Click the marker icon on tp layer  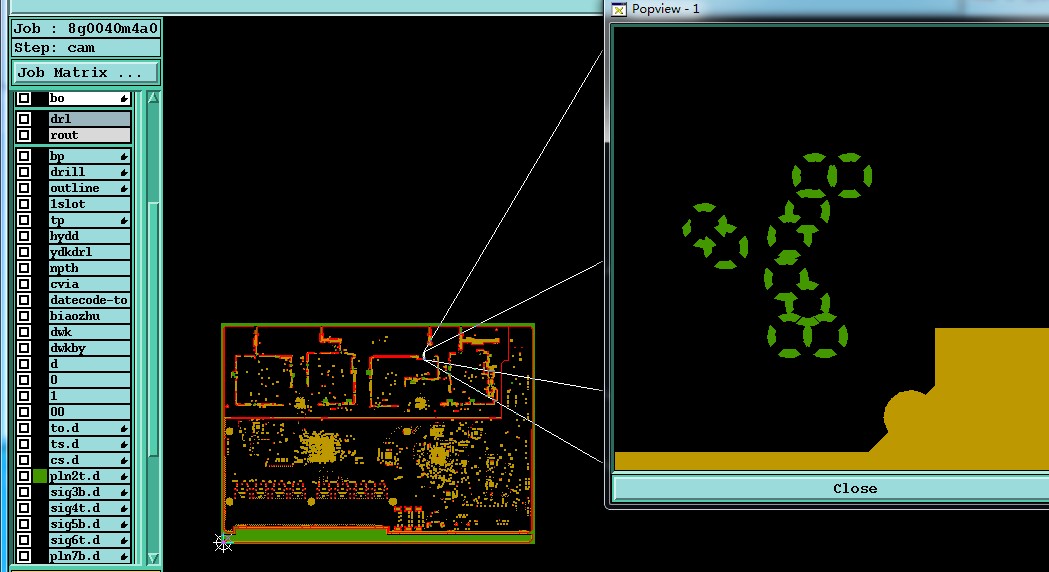tap(124, 220)
